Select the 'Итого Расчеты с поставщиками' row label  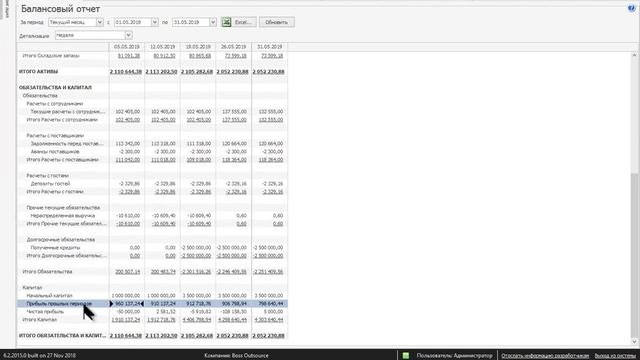(62, 160)
